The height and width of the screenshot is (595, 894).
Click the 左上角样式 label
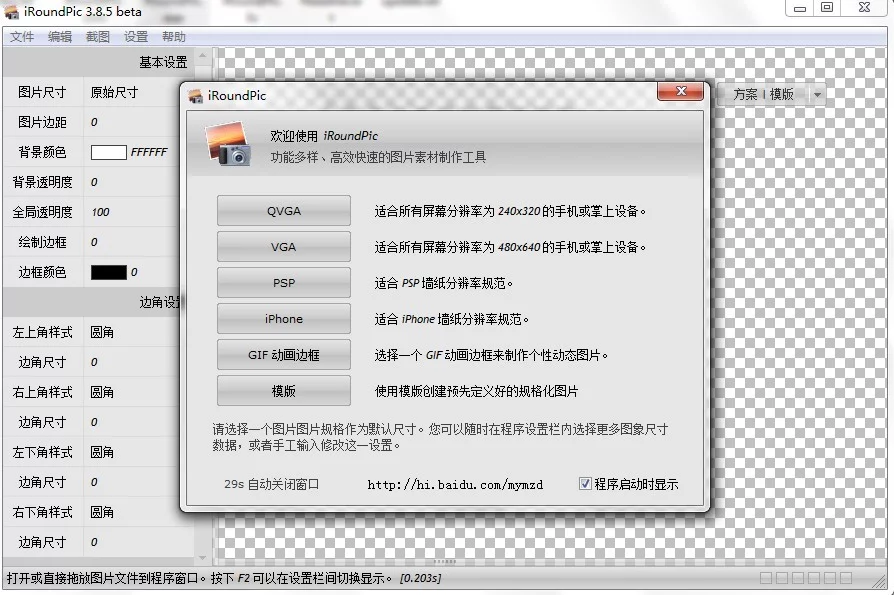tap(42, 332)
